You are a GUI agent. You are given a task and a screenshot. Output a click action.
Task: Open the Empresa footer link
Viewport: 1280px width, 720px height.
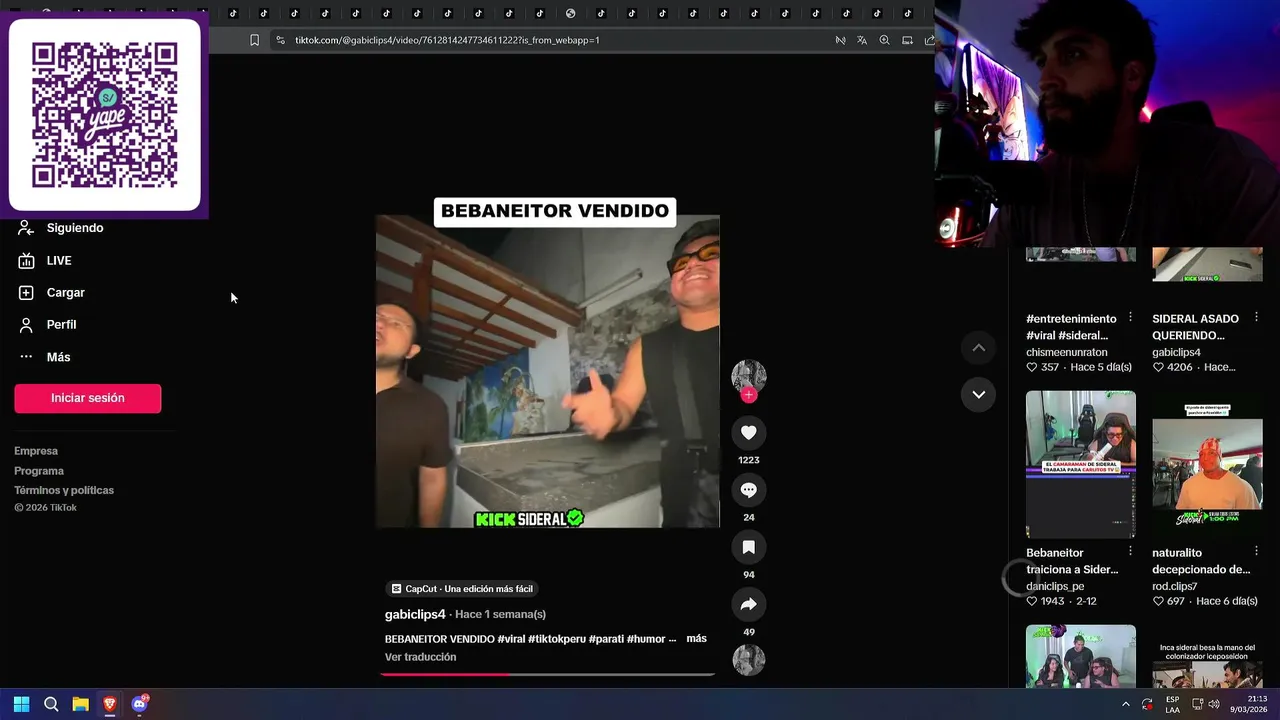pos(36,451)
